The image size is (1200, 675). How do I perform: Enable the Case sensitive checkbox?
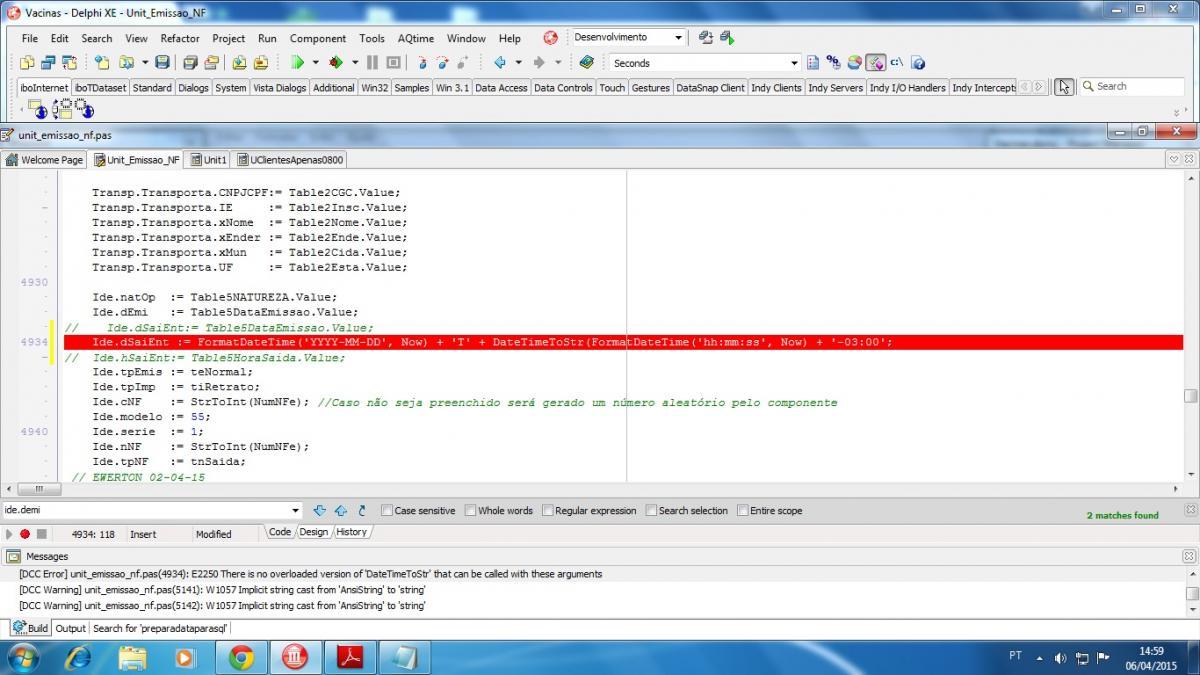(x=387, y=510)
